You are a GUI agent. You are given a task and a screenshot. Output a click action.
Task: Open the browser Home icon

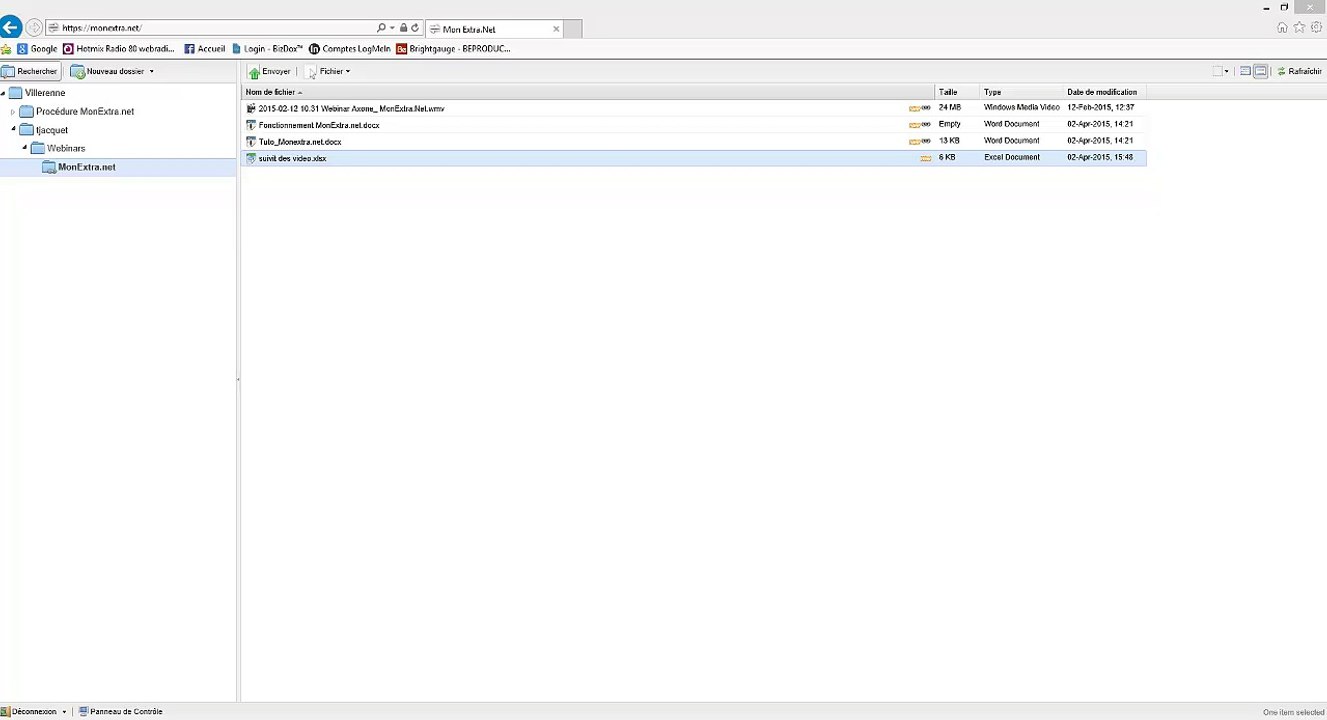1283,28
